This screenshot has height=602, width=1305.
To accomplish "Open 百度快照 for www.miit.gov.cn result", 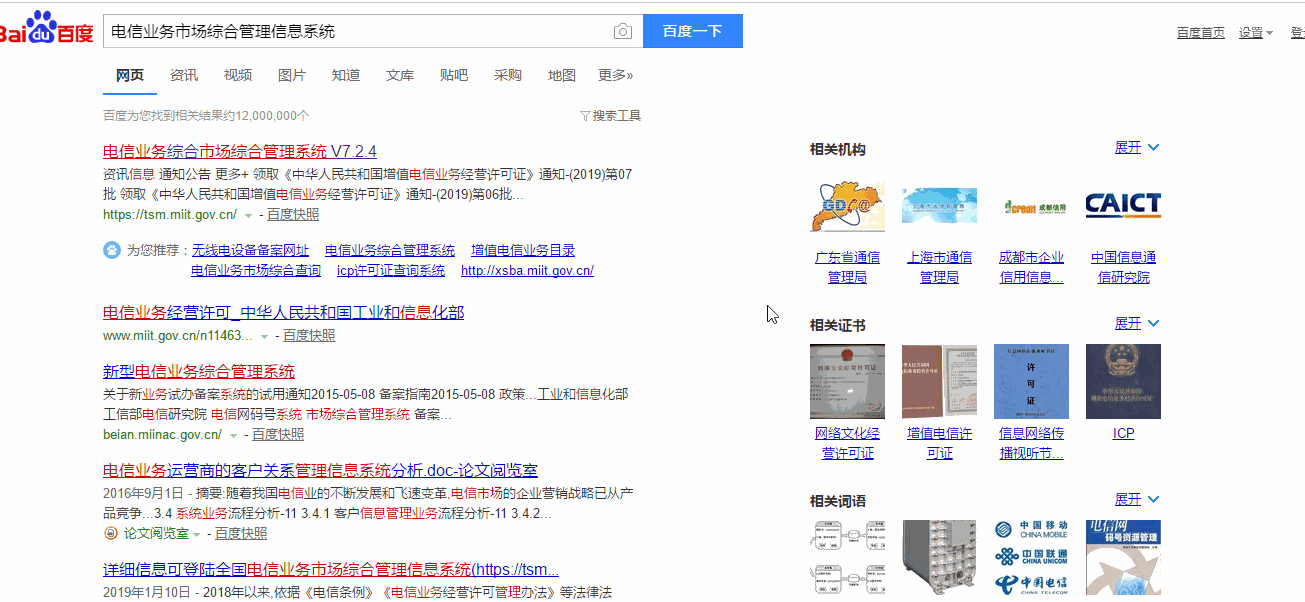I will tap(310, 336).
